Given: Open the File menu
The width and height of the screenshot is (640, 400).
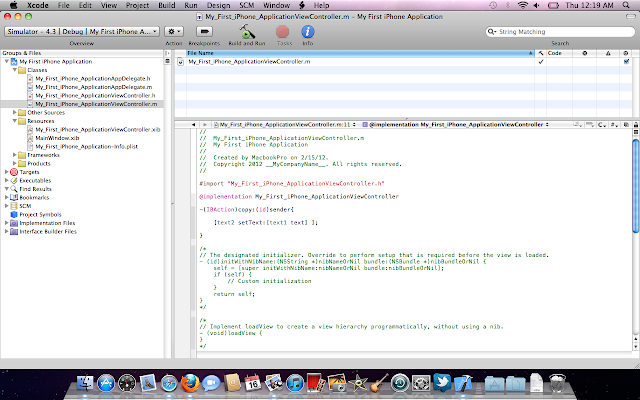Looking at the screenshot, I should click(64, 5).
